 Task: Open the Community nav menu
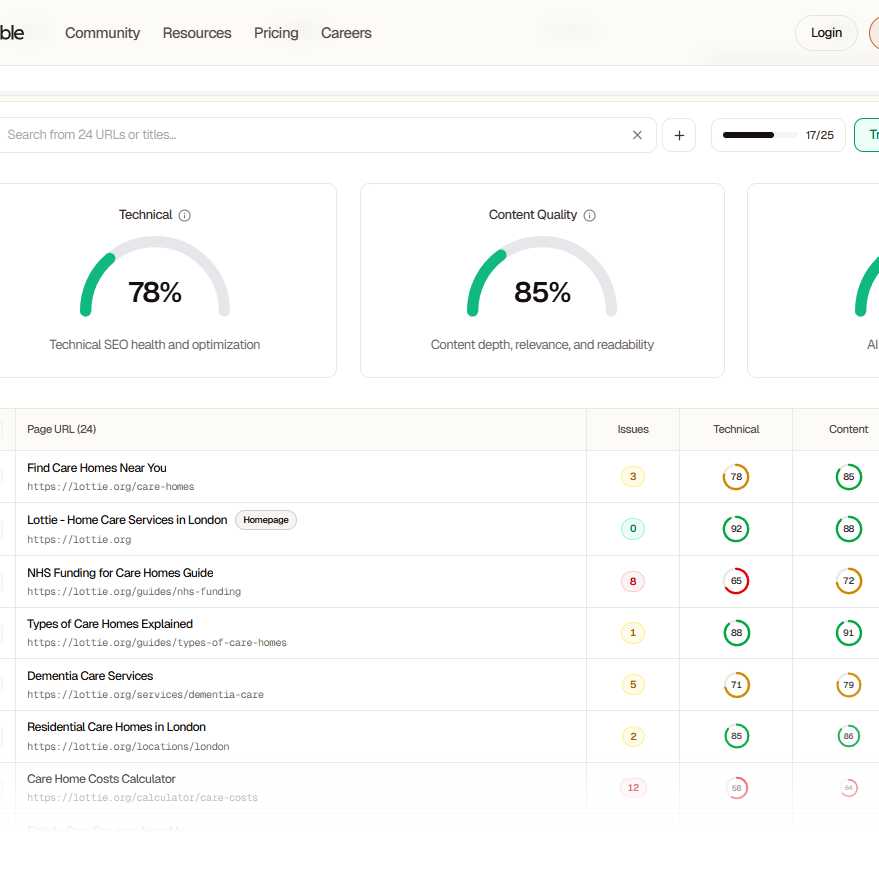click(x=102, y=33)
